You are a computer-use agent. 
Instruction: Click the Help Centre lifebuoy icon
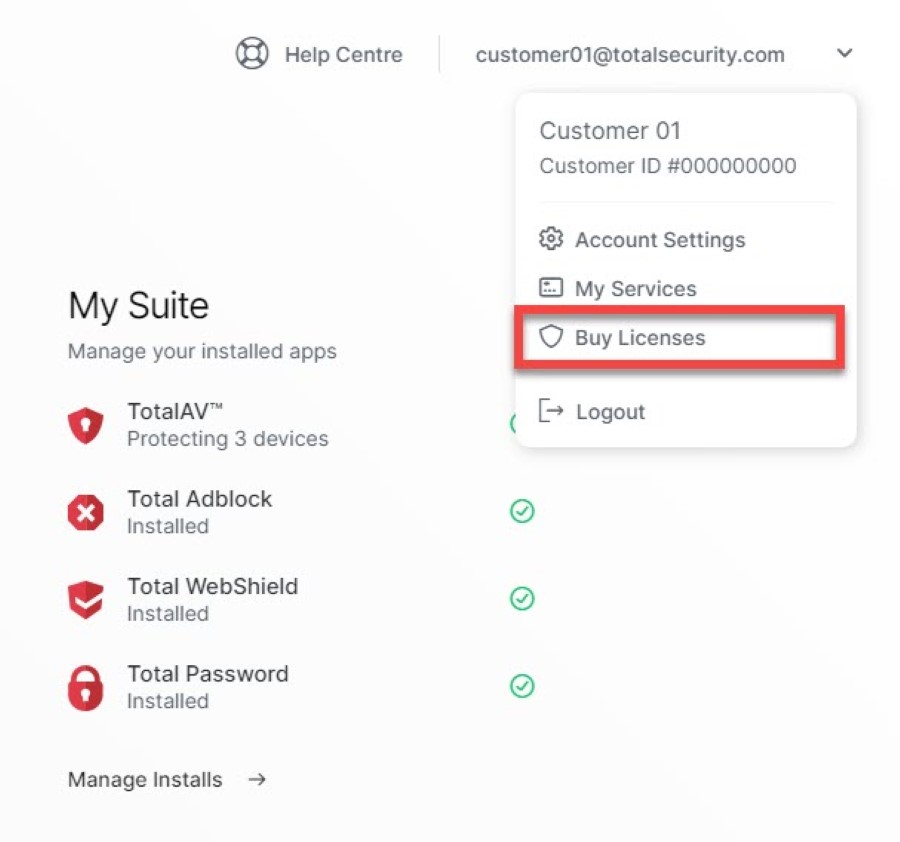pos(252,54)
